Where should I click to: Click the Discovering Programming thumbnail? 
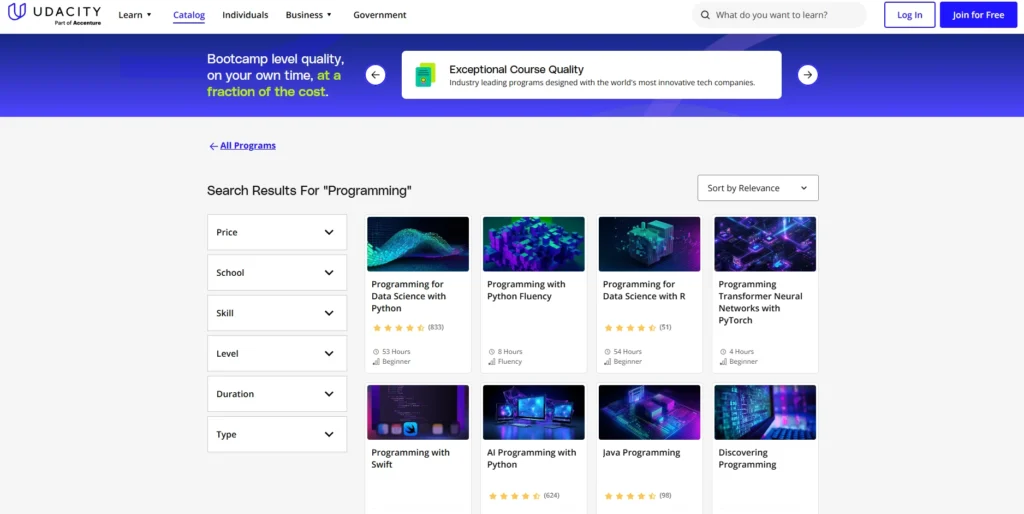[765, 412]
